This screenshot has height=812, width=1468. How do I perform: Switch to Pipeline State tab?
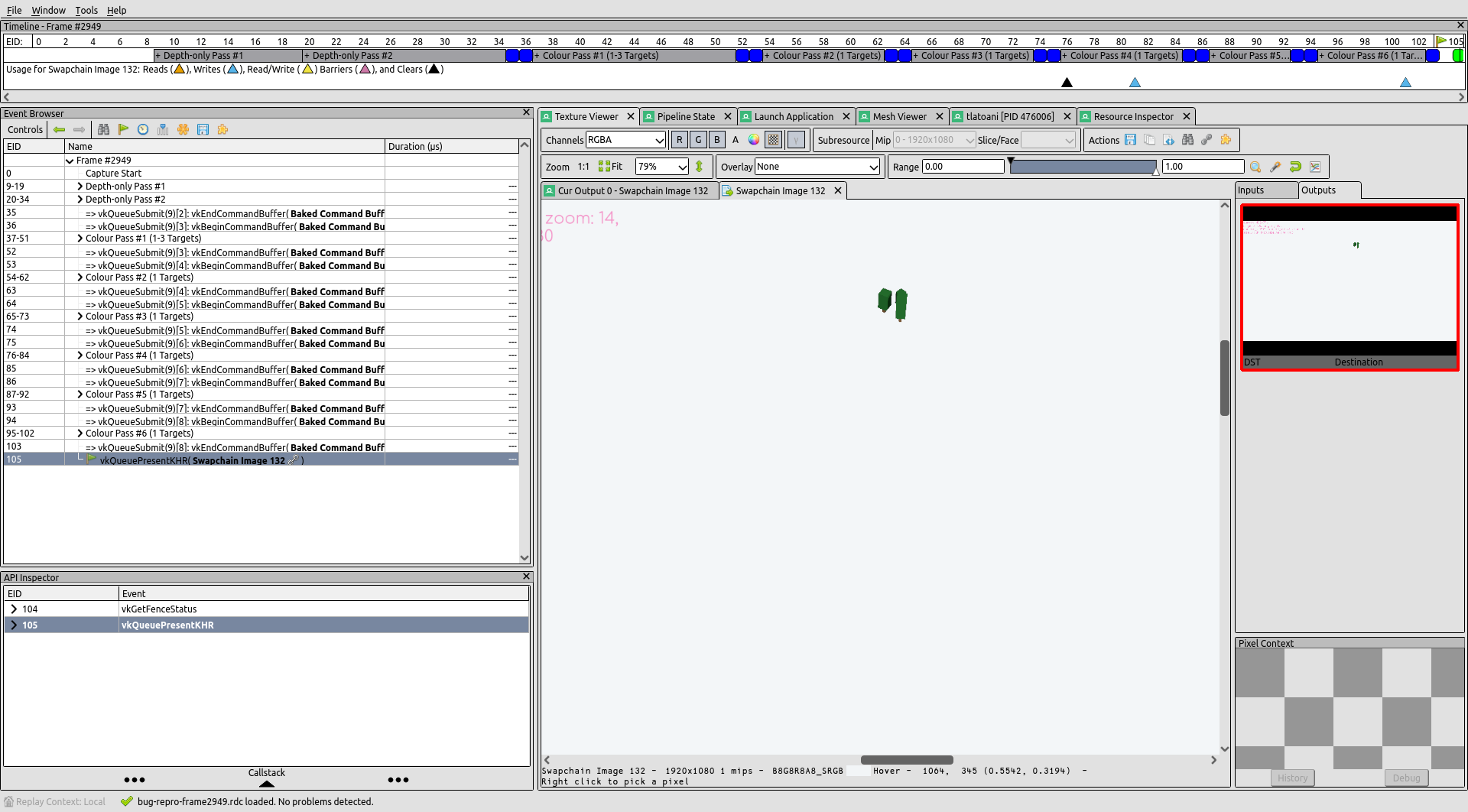[686, 117]
